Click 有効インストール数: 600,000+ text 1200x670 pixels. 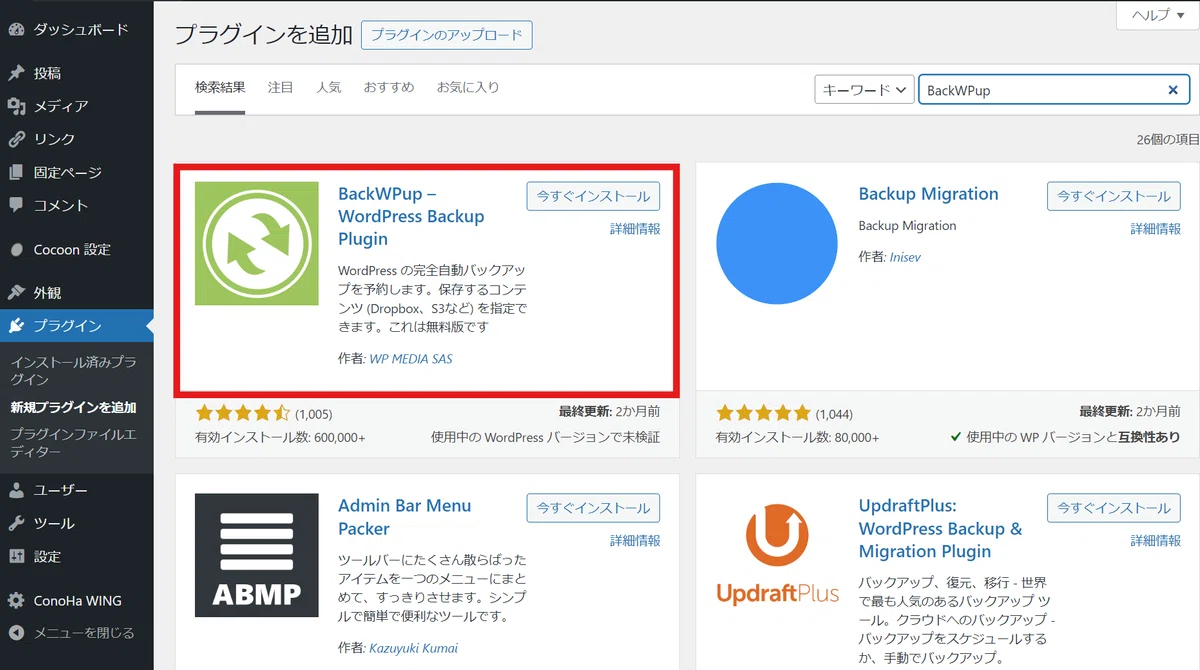[280, 438]
